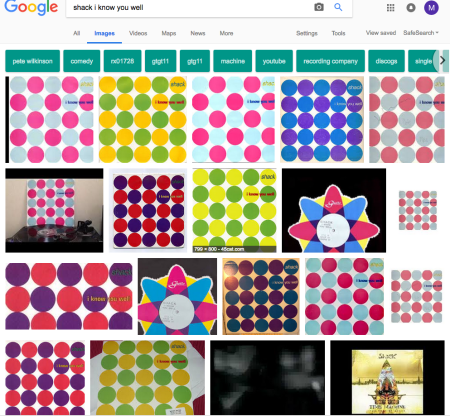Open tilted yellow green cover, bottom row
The height and width of the screenshot is (416, 450).
tap(147, 377)
